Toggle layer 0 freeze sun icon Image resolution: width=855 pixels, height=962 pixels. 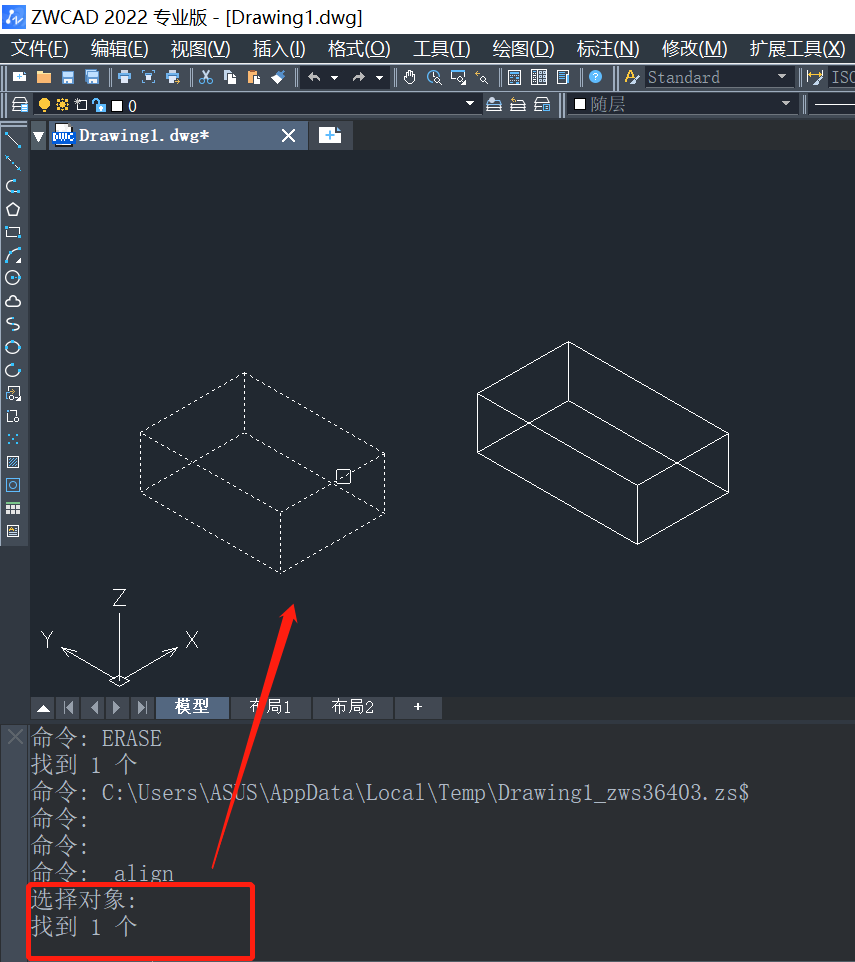[x=62, y=105]
